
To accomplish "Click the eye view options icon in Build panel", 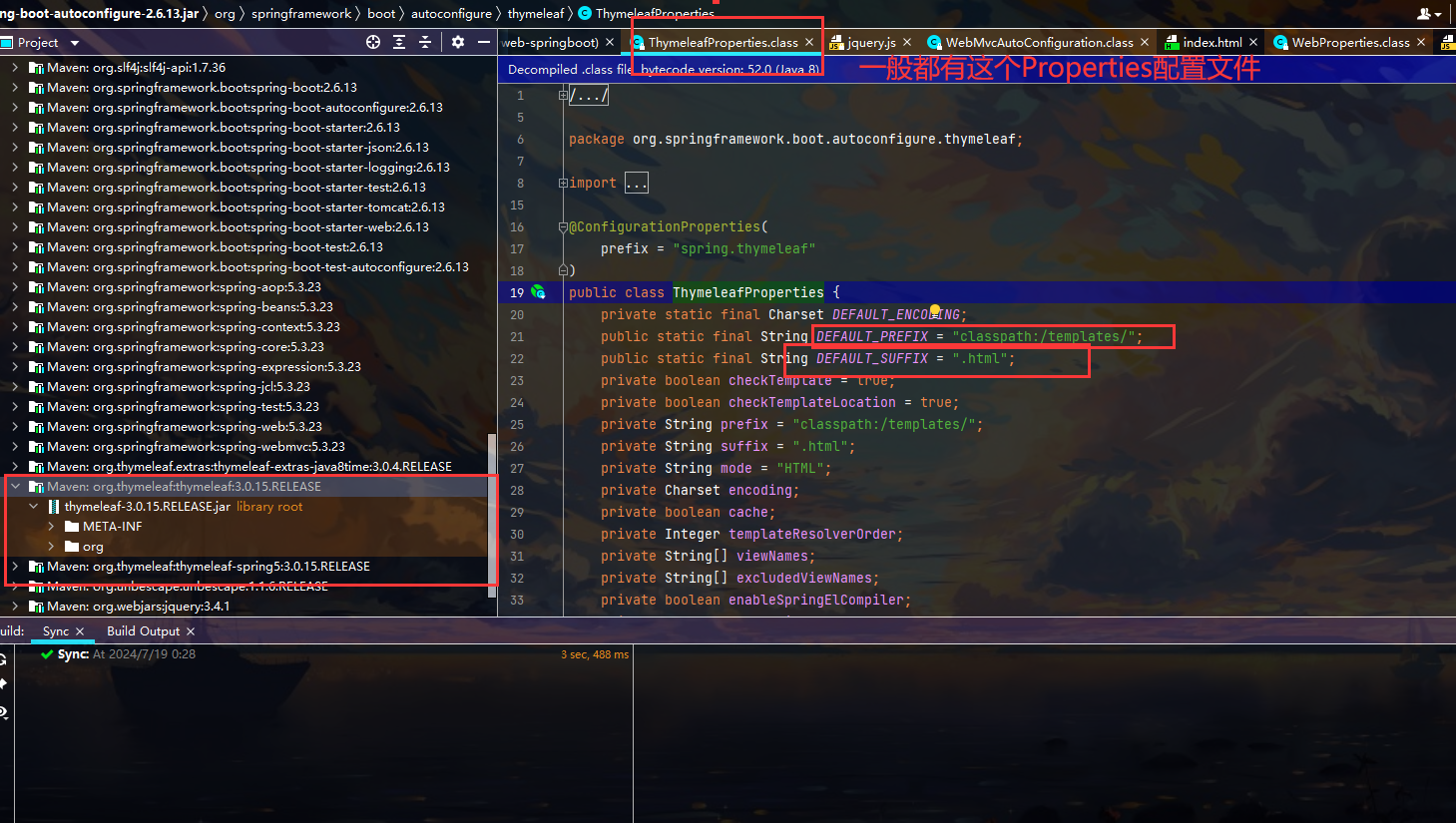I will tap(3, 712).
